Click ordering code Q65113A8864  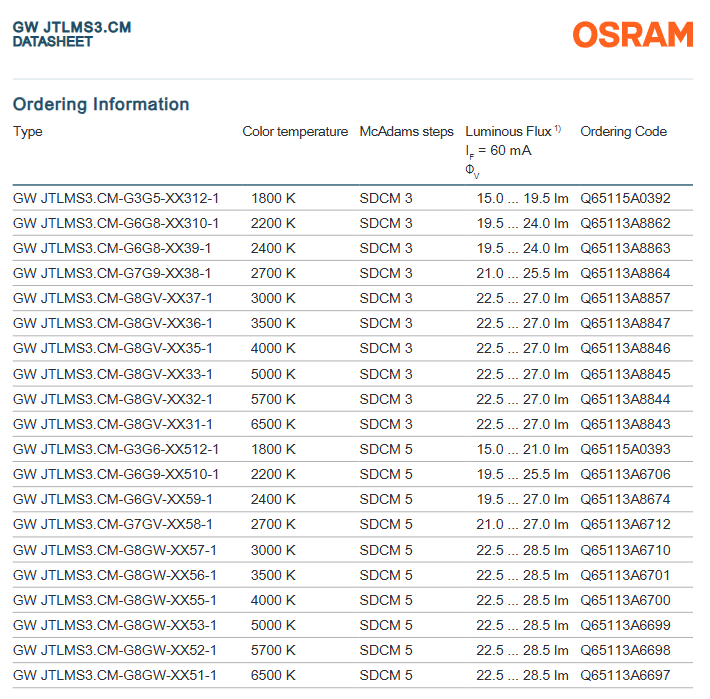pos(625,273)
